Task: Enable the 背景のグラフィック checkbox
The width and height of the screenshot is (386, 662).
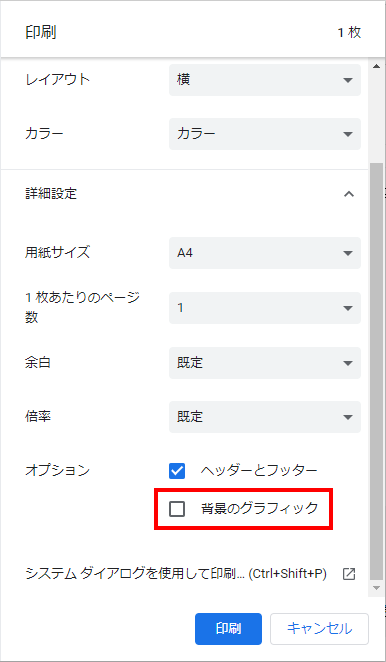Action: click(x=177, y=509)
